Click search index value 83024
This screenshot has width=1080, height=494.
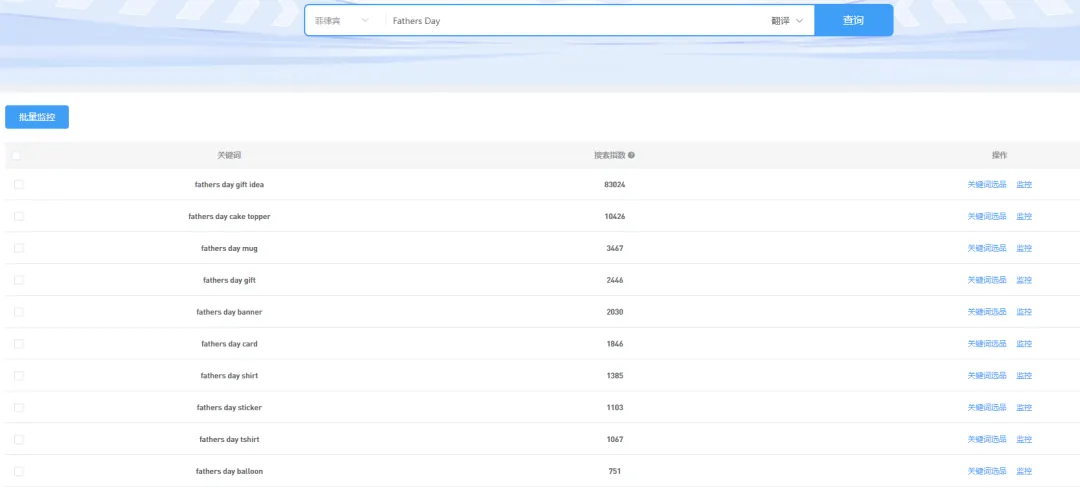coord(614,185)
